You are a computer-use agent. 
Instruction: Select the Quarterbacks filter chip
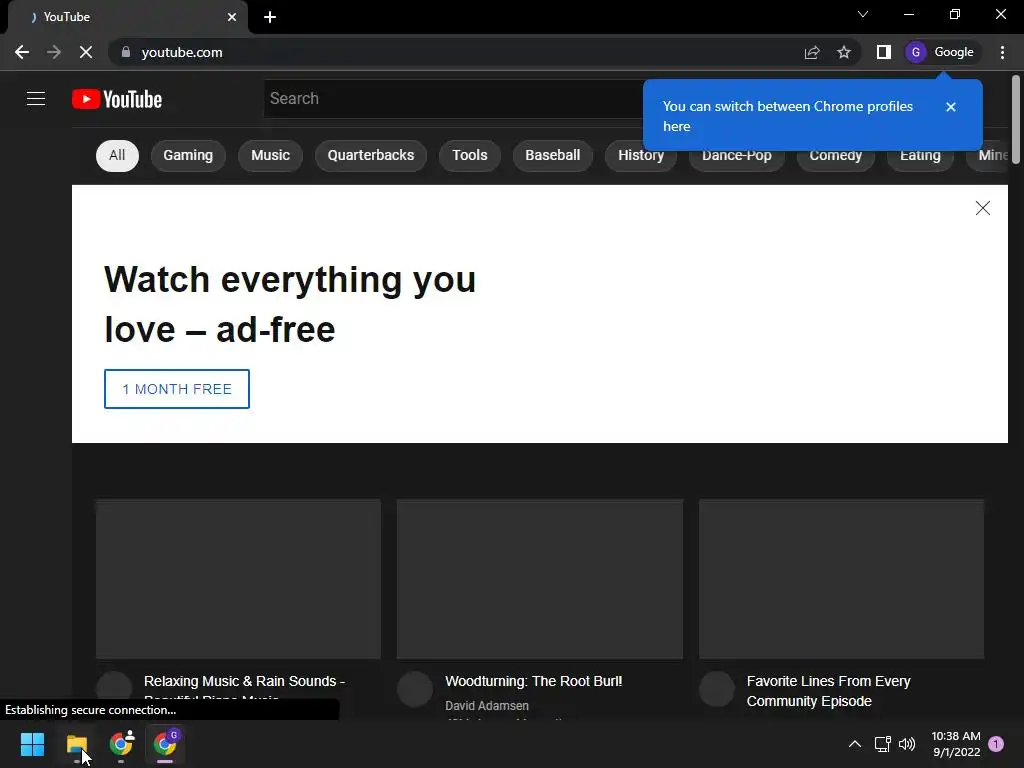pos(371,155)
